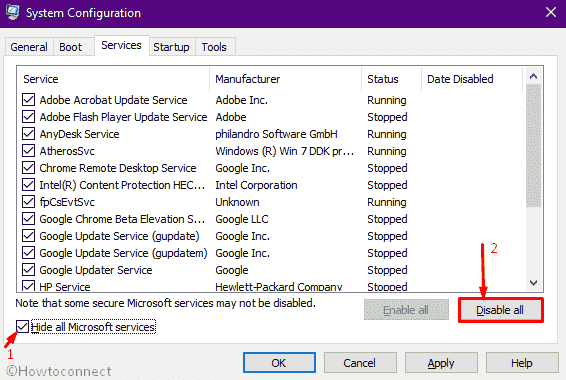Uncheck Google Update Service (gupdate)
This screenshot has width=566, height=380.
coord(29,236)
